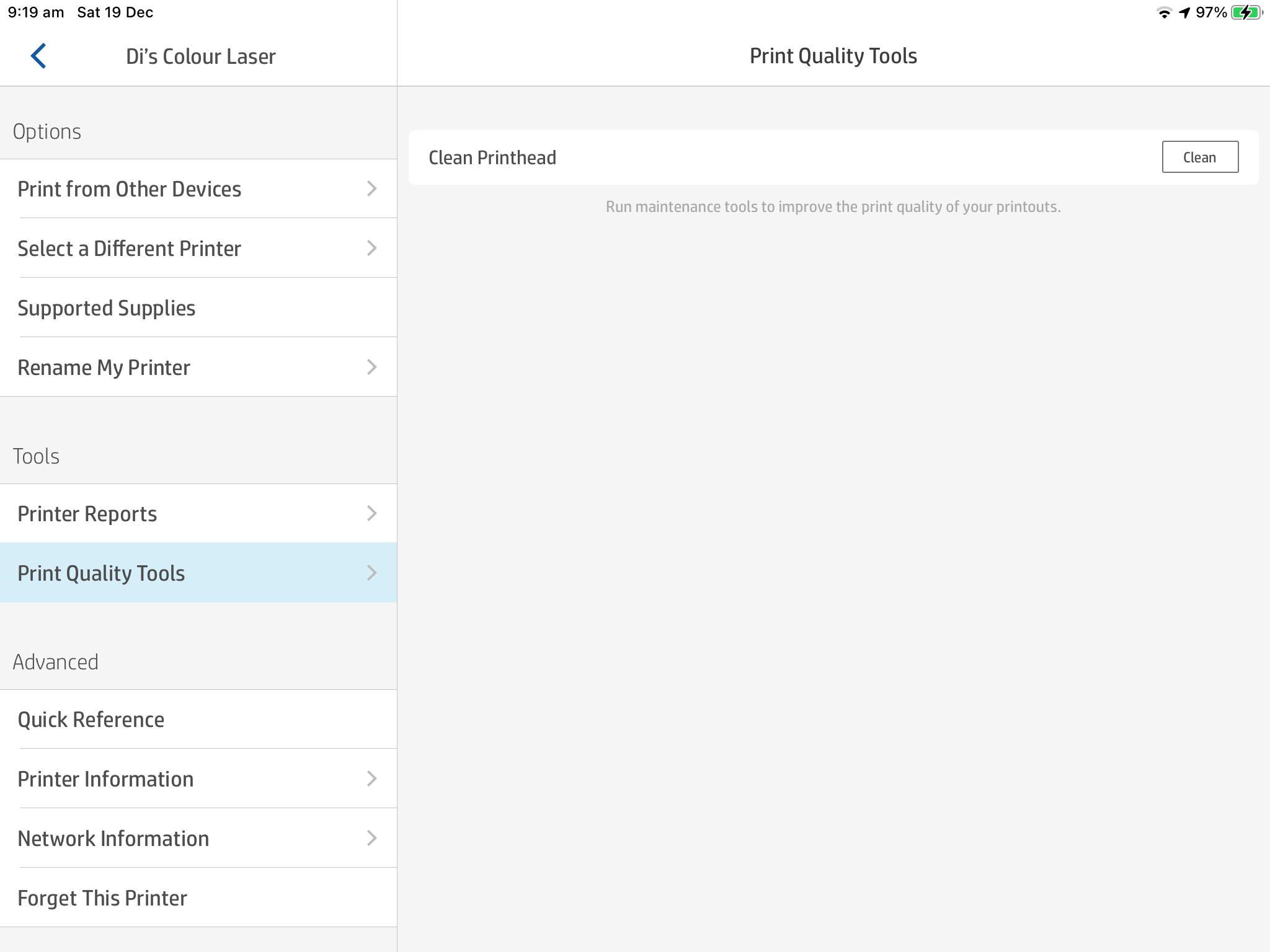Open Supported Supplies option

pyautogui.click(x=107, y=308)
